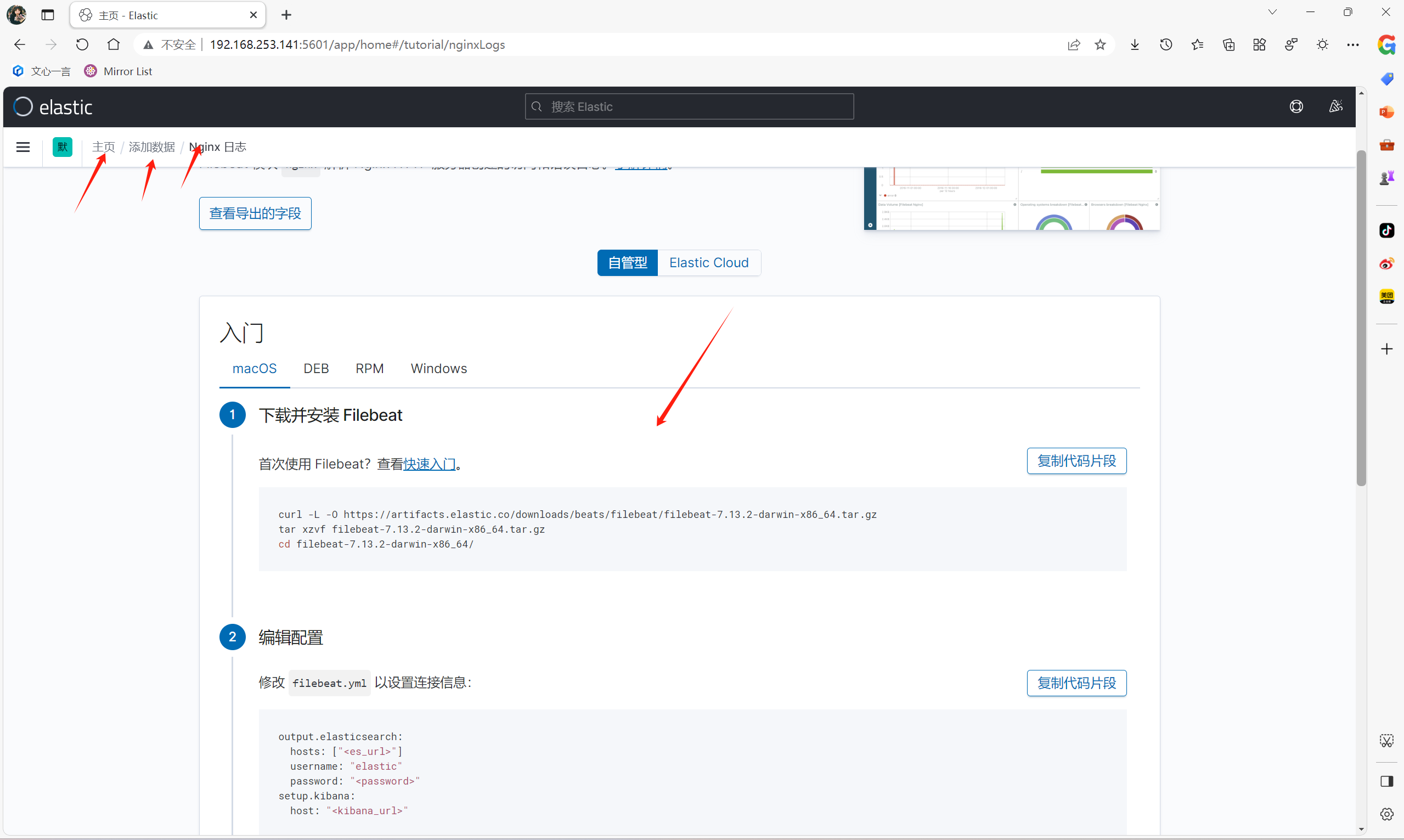Select the Elastic Cloud deployment option
Screen dimensions: 1404x840
(x=709, y=263)
